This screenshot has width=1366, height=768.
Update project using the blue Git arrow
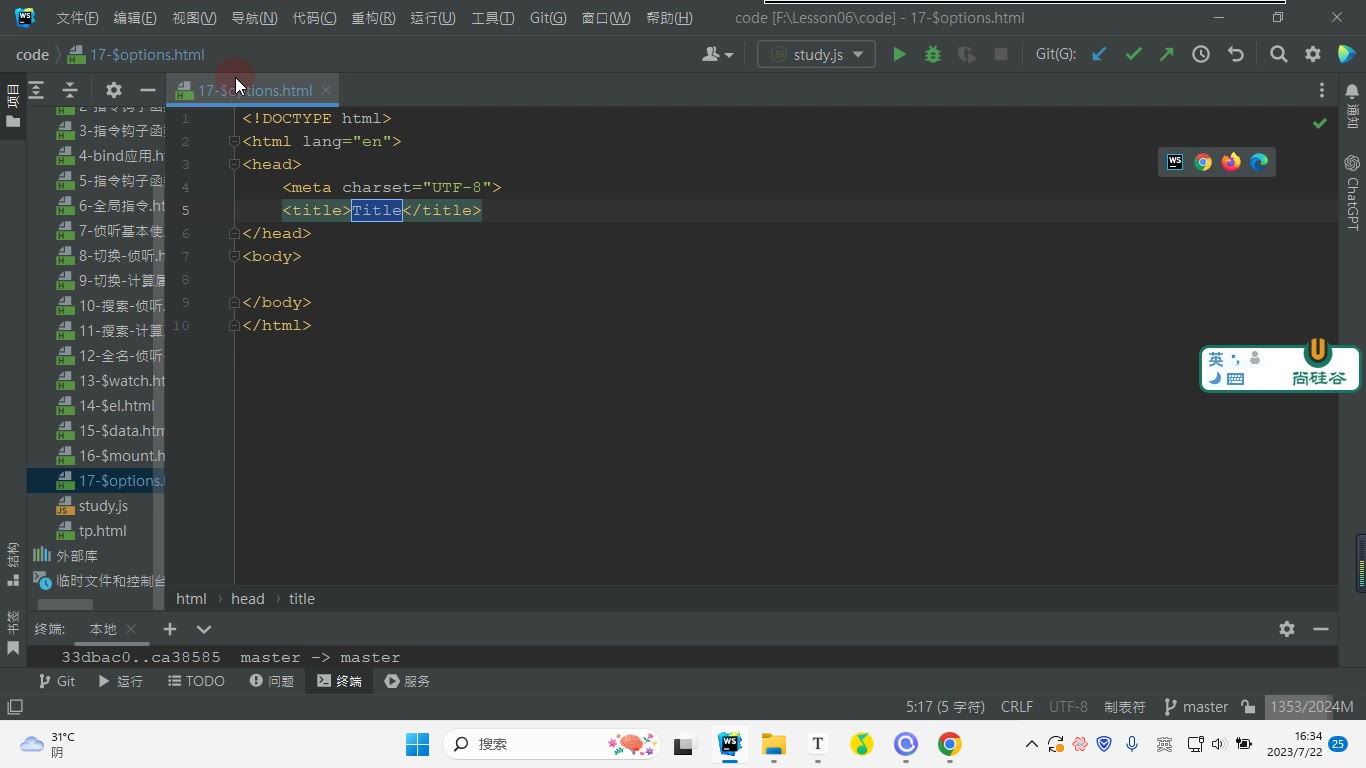1099,55
